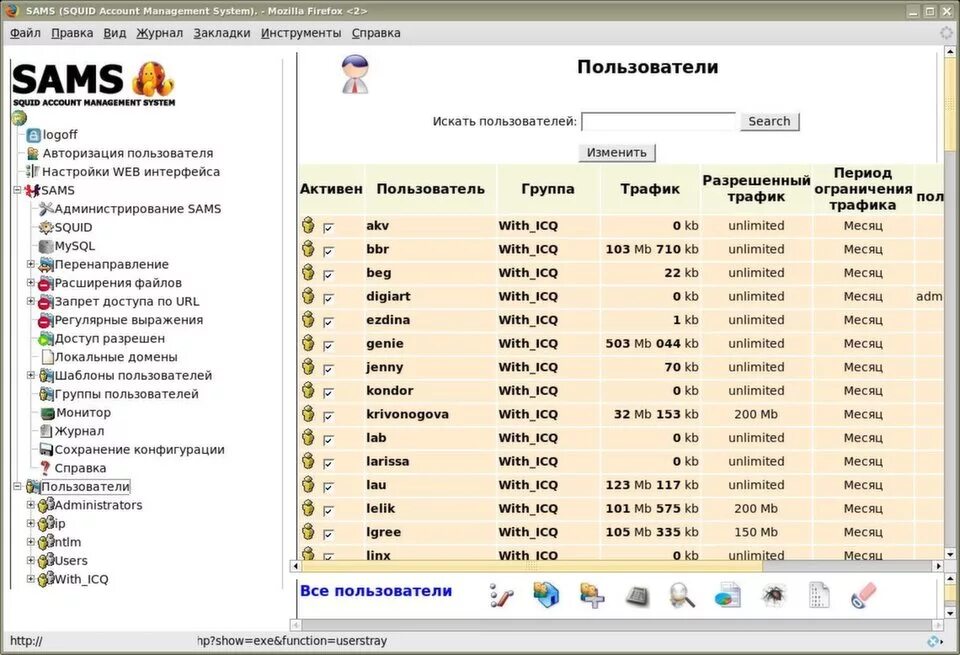Screen dimensions: 960x655
Task: Click the MySQL database icon
Action: 46,246
